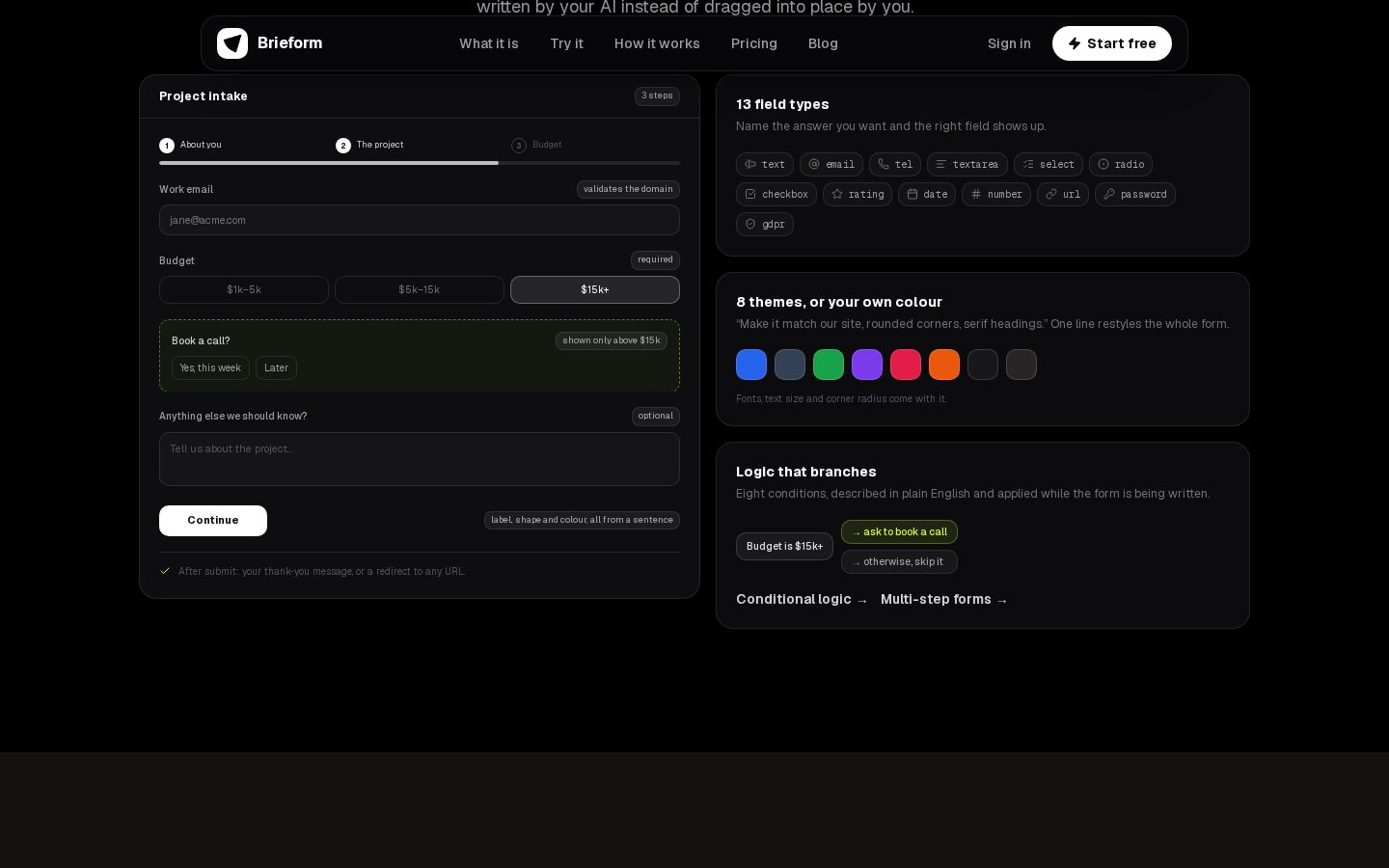
Task: Click the 8 themes, or your own colour heading
Action: [839, 302]
